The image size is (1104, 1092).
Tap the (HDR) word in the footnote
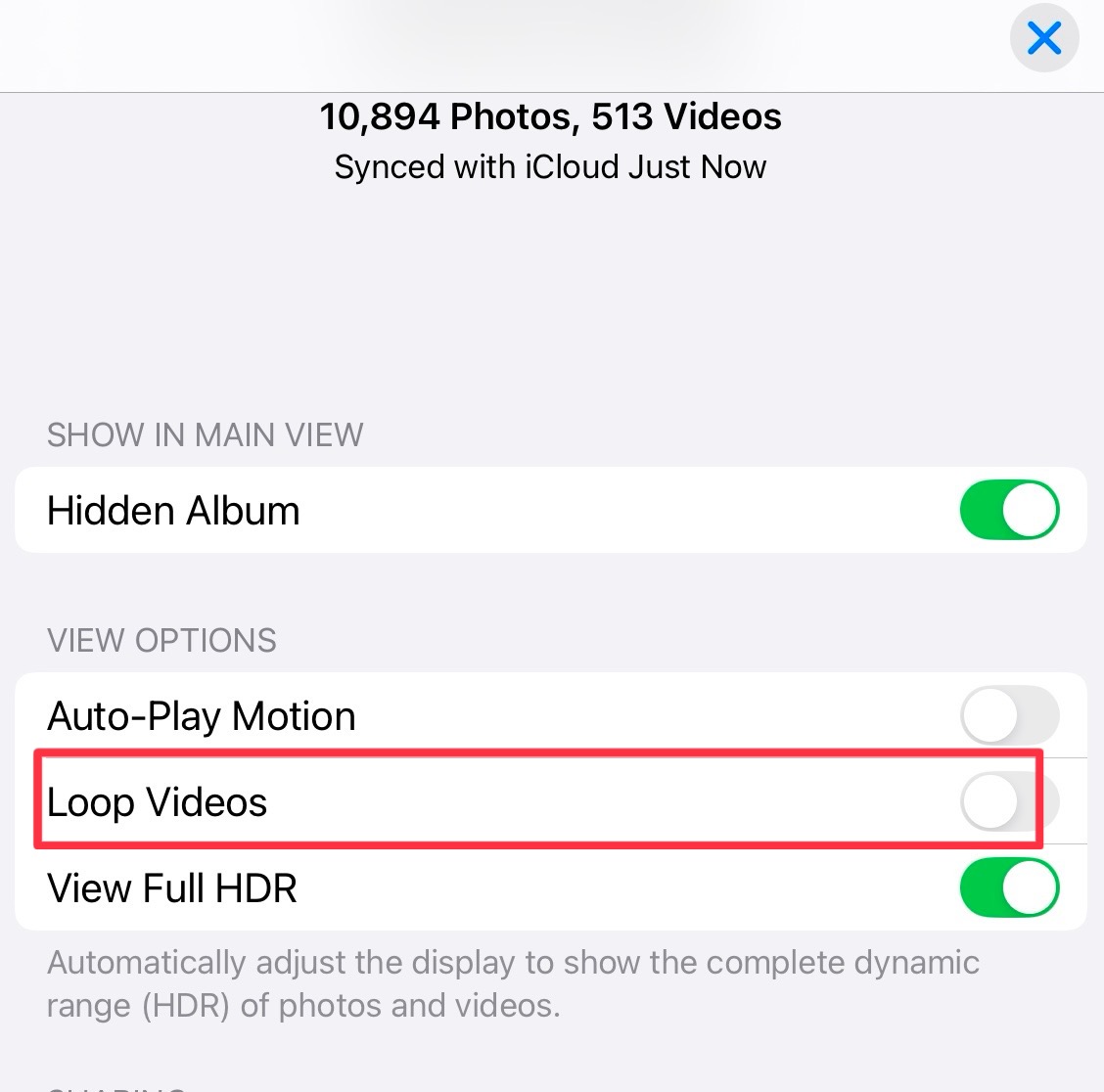coord(186,1006)
